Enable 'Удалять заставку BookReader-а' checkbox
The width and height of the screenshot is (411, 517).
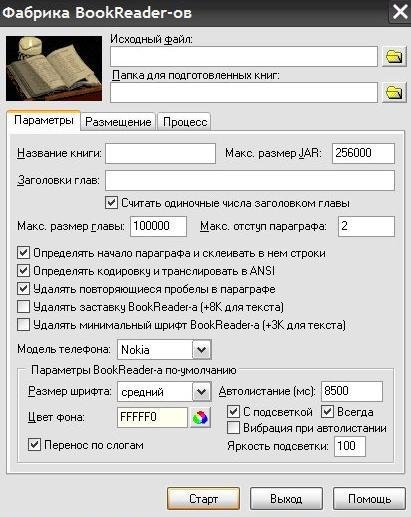(x=23, y=307)
